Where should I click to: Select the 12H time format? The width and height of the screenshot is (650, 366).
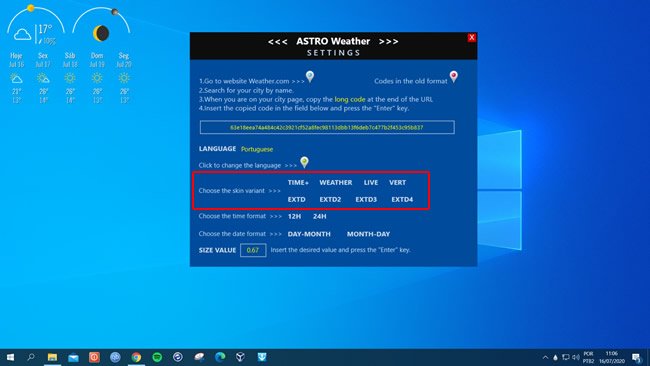pos(294,216)
